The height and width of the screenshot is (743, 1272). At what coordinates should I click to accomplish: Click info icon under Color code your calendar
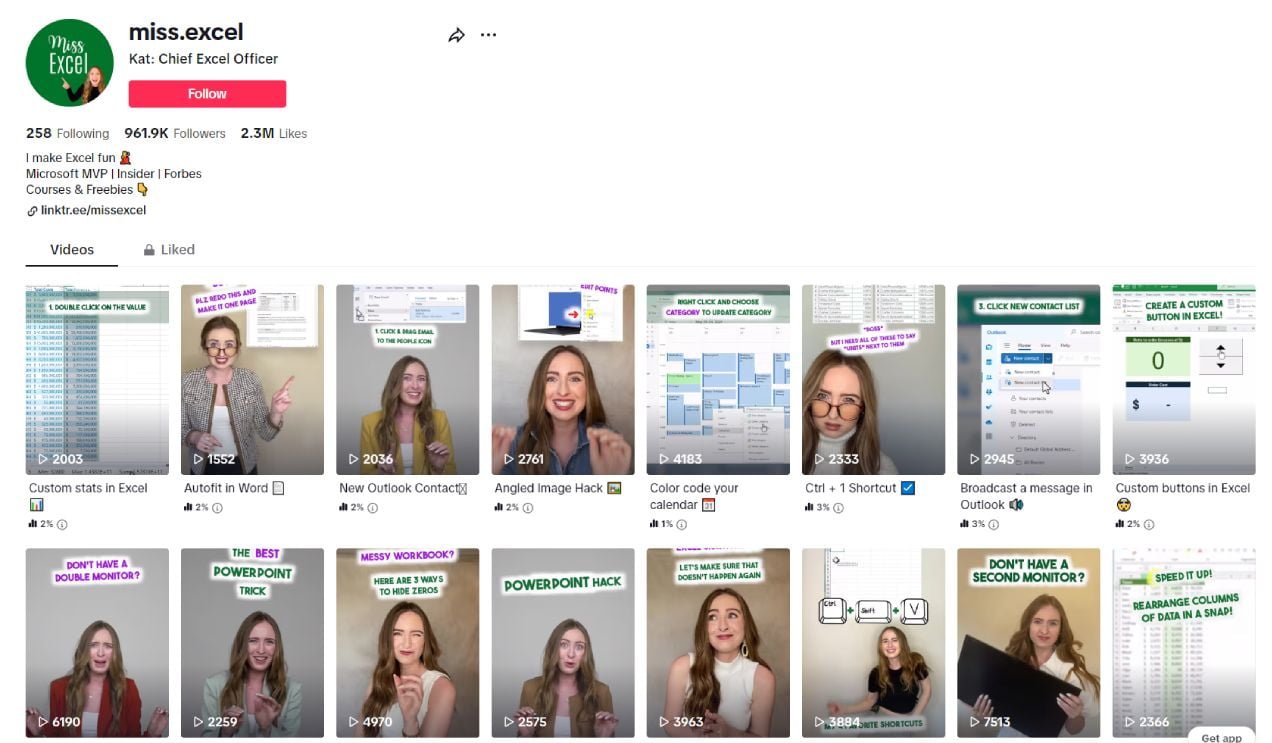click(683, 524)
